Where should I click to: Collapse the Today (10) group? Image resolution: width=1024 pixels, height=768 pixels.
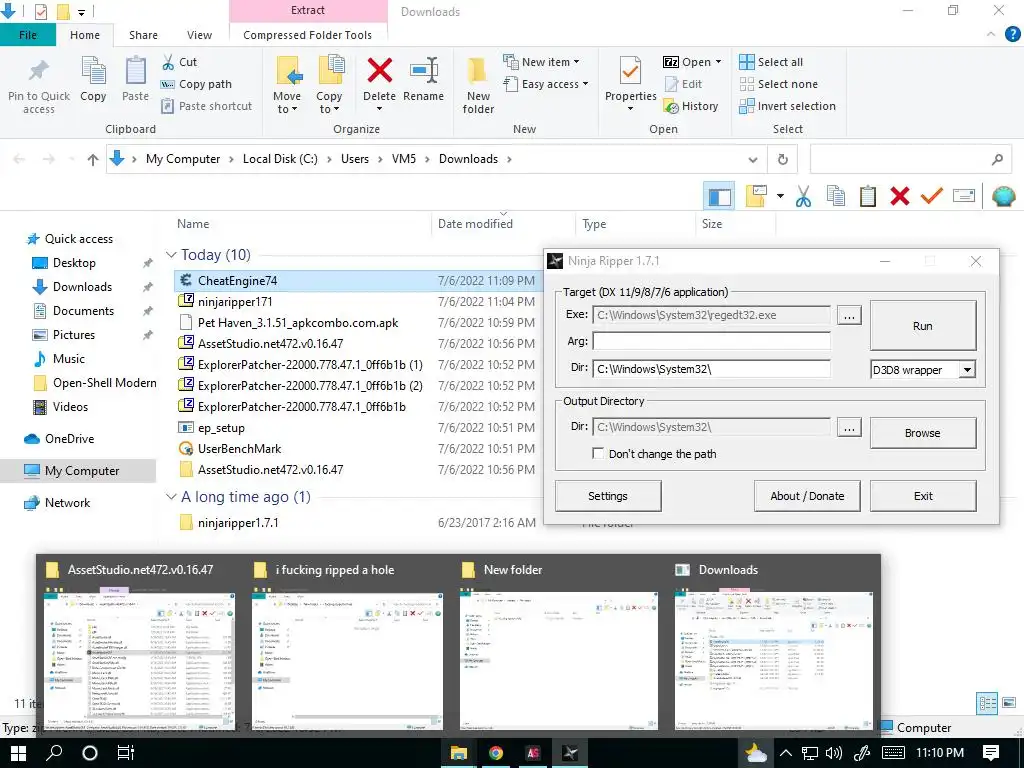[x=171, y=255]
